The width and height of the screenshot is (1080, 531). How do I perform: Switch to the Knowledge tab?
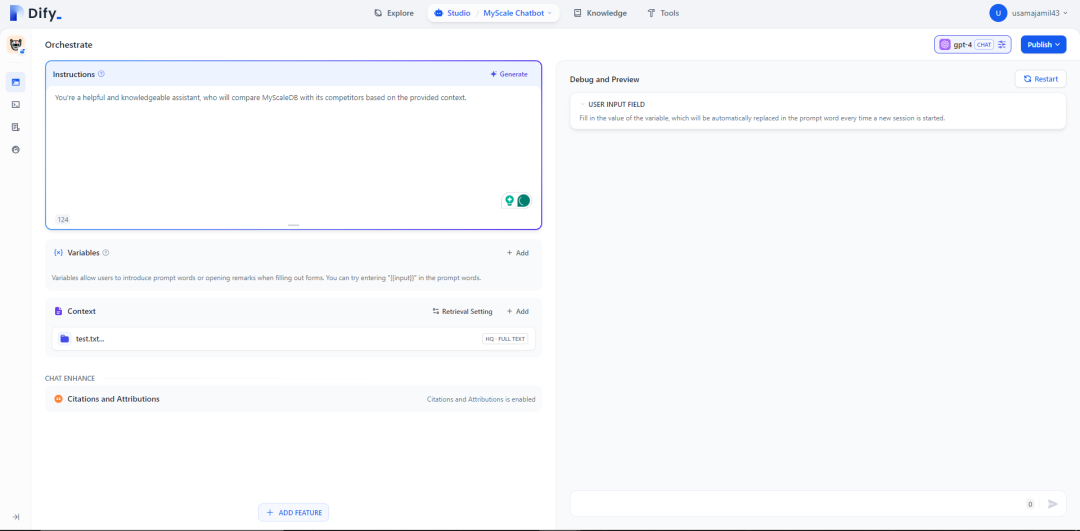click(x=600, y=13)
